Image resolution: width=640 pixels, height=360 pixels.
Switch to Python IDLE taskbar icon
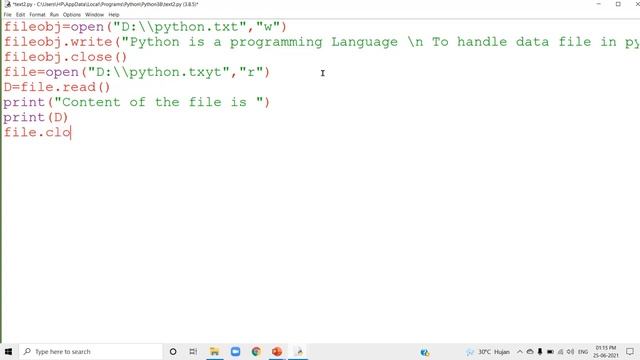(299, 351)
